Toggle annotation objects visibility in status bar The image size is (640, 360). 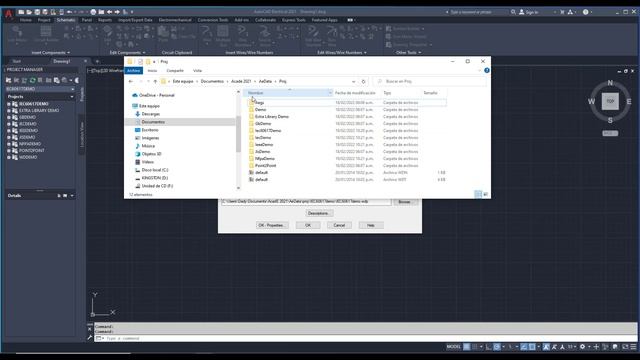point(546,347)
